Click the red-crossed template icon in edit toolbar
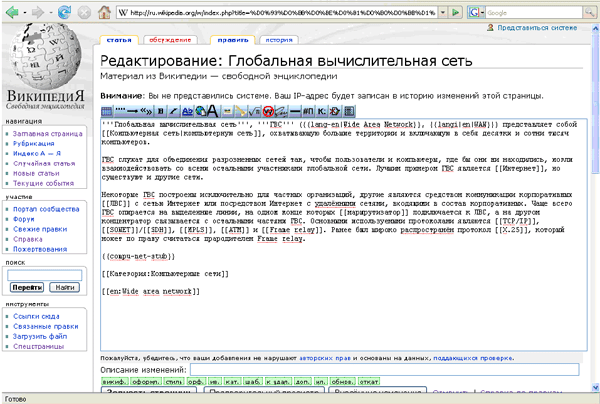Image resolution: width=600 pixels, height=404 pixels. pyautogui.click(x=335, y=111)
